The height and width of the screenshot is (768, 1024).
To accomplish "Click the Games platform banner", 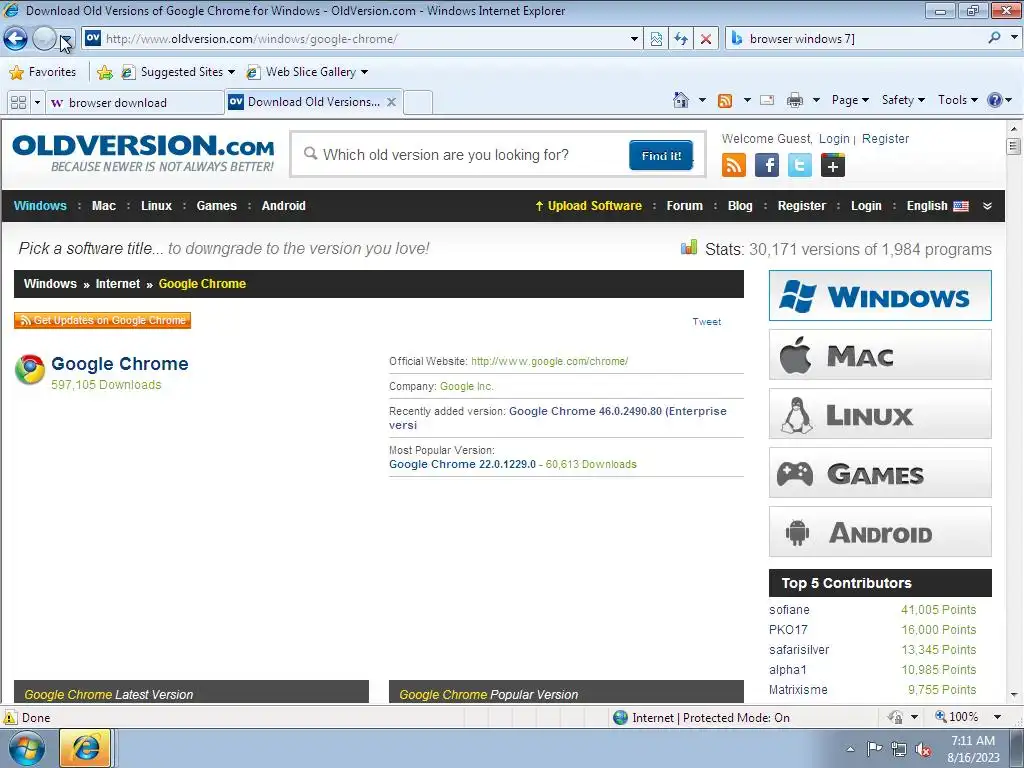I will coord(880,473).
